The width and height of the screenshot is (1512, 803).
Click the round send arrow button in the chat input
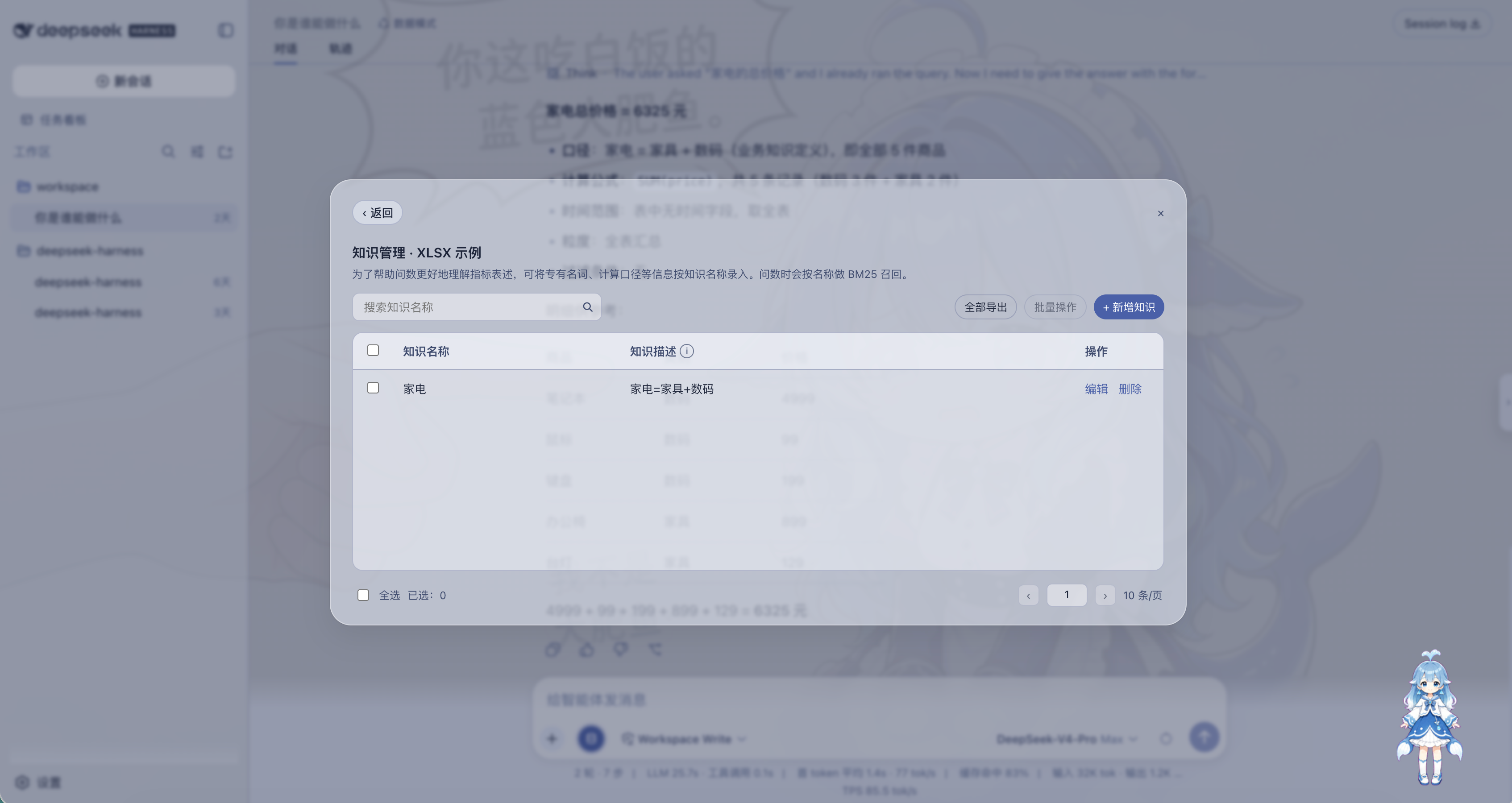(1204, 737)
